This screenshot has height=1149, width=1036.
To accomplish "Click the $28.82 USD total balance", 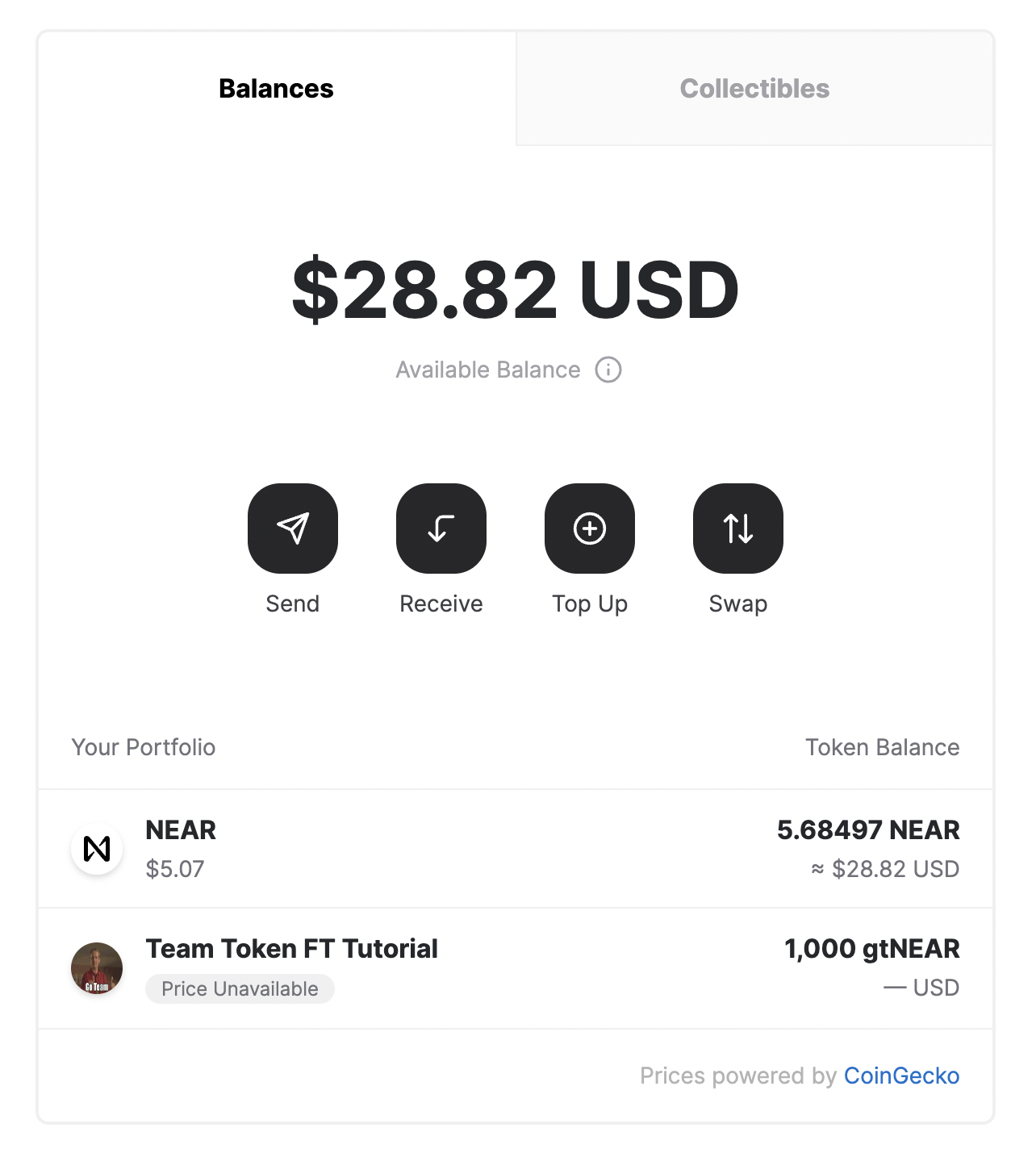I will tap(516, 289).
